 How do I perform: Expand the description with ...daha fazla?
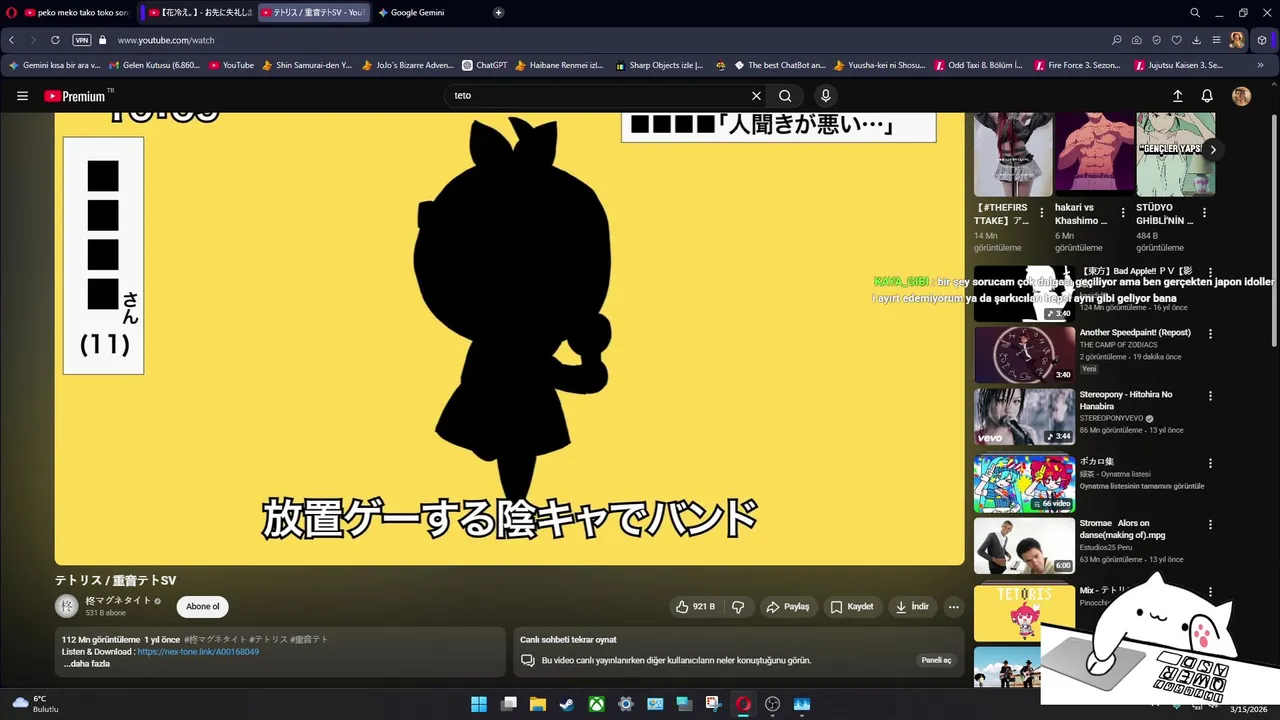click(86, 664)
